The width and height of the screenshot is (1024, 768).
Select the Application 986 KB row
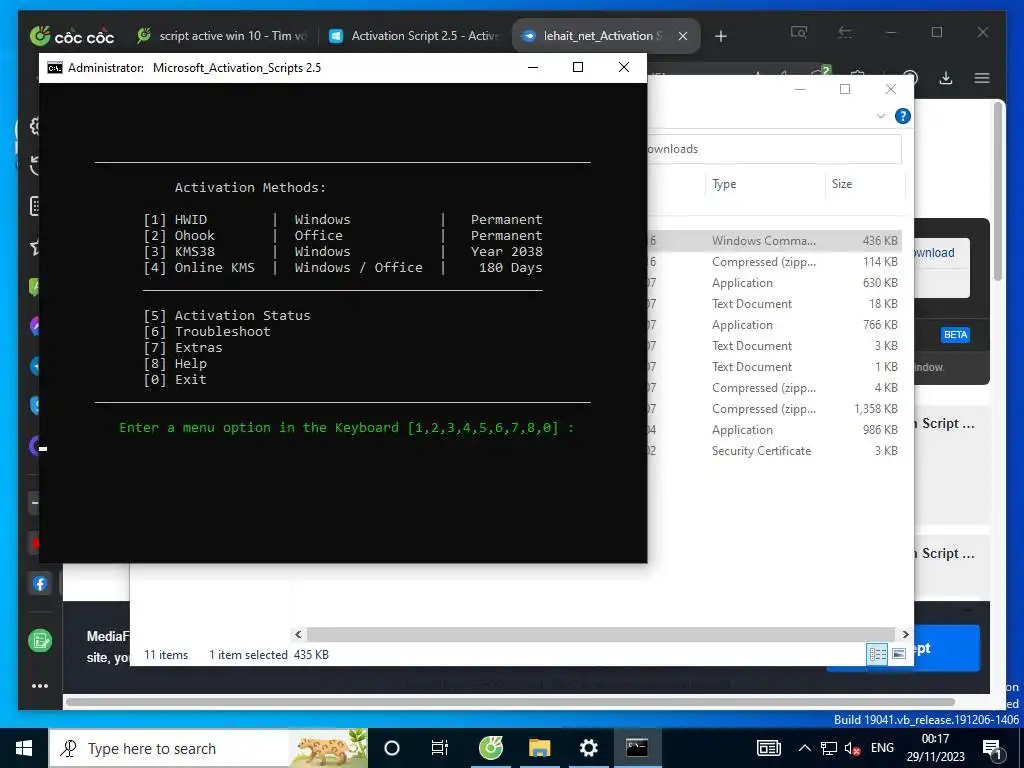point(775,430)
